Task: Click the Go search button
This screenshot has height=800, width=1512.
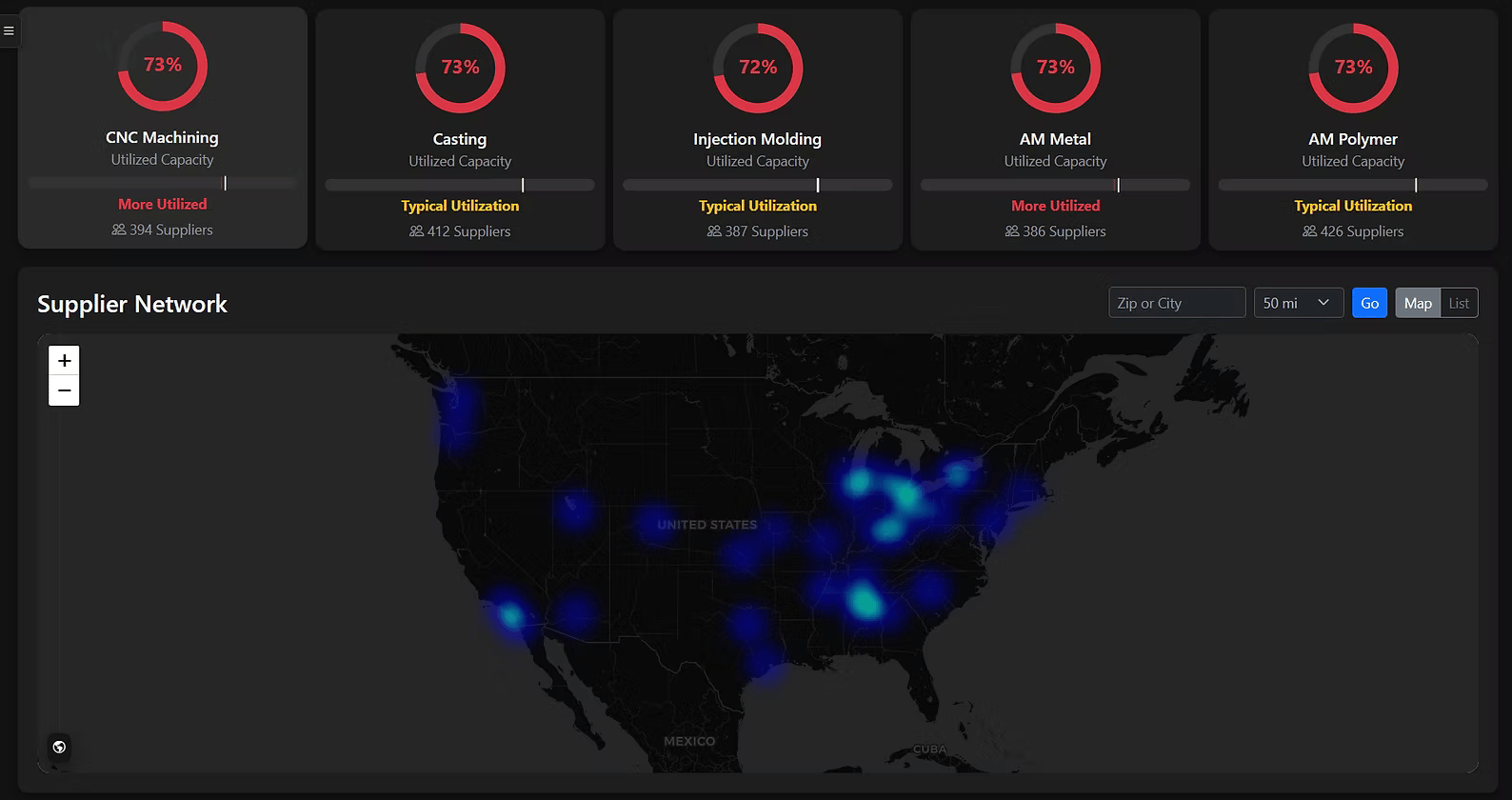Action: click(x=1369, y=303)
